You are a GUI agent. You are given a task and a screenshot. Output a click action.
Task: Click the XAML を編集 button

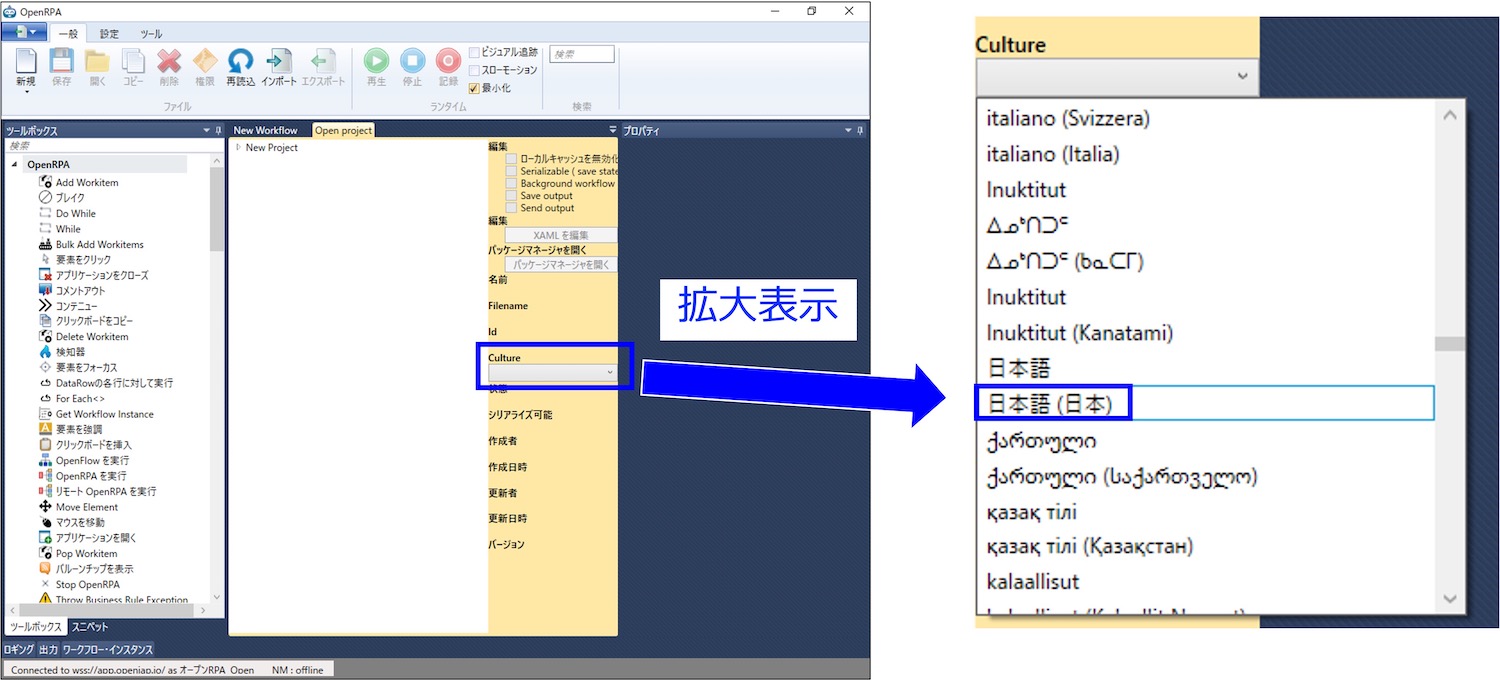561,235
